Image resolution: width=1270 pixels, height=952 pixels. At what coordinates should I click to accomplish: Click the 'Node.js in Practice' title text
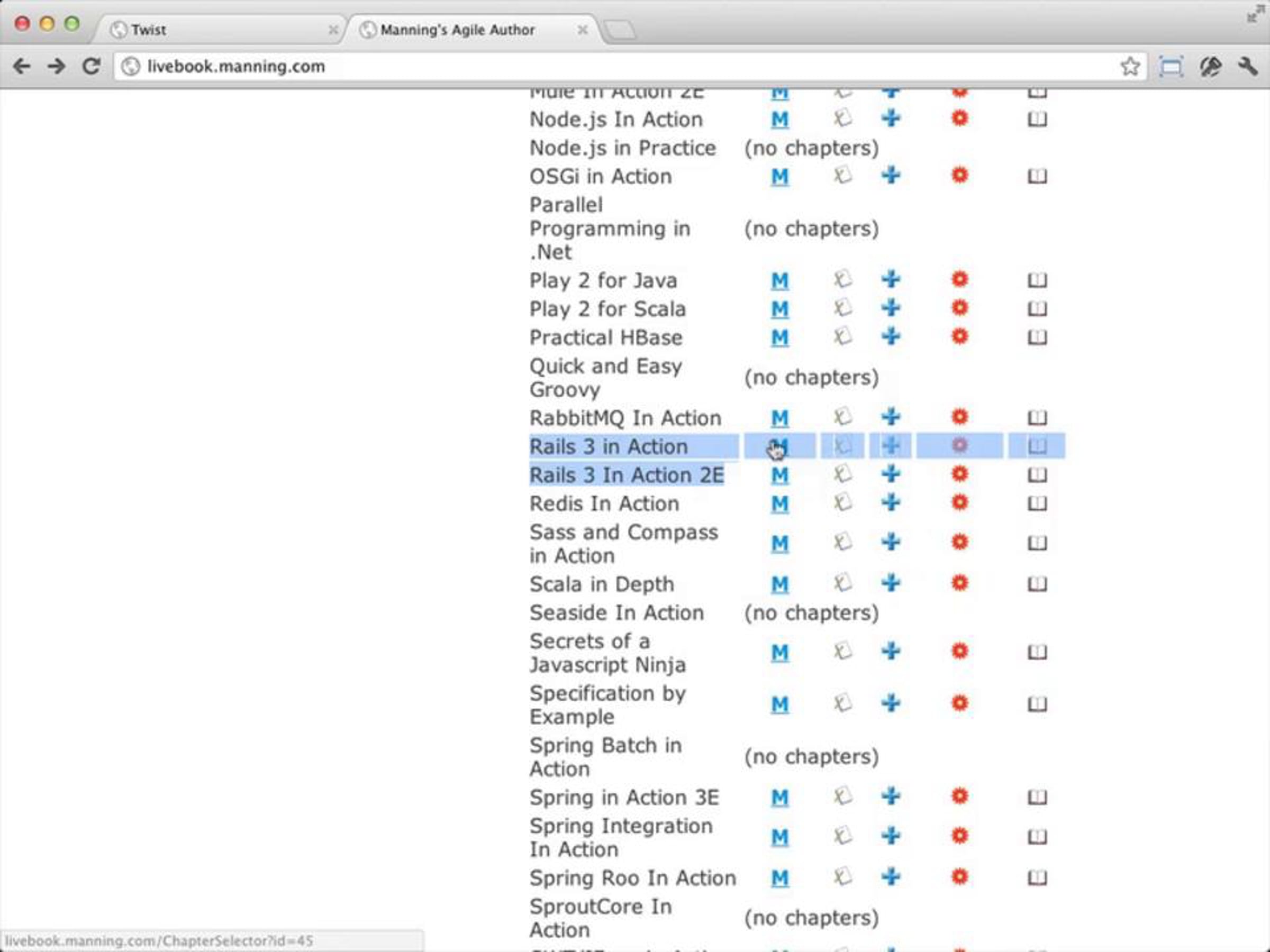tap(622, 148)
